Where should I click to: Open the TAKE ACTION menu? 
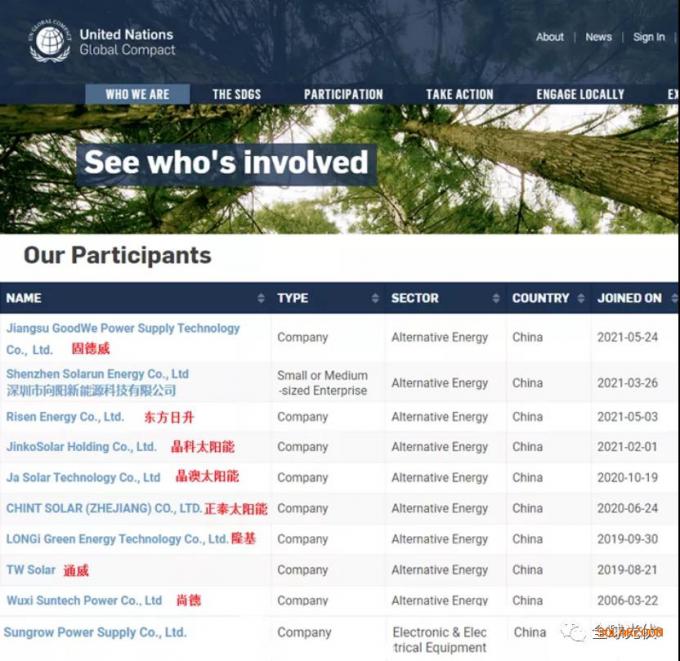(460, 94)
